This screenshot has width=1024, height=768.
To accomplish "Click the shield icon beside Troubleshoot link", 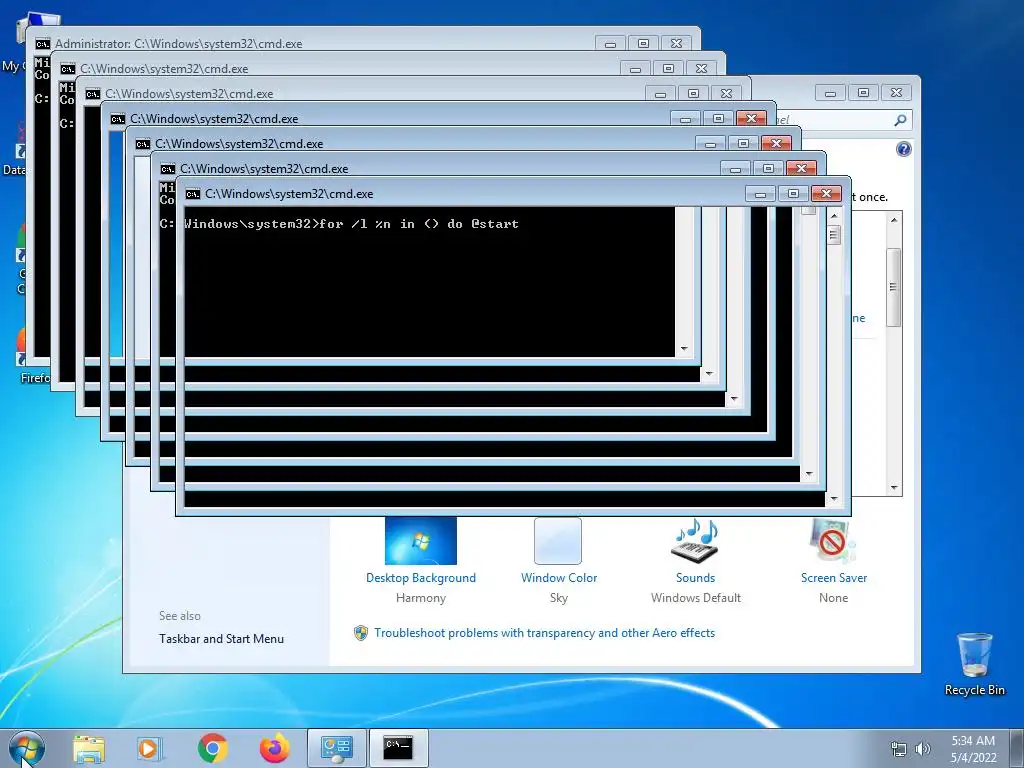I will pos(360,633).
